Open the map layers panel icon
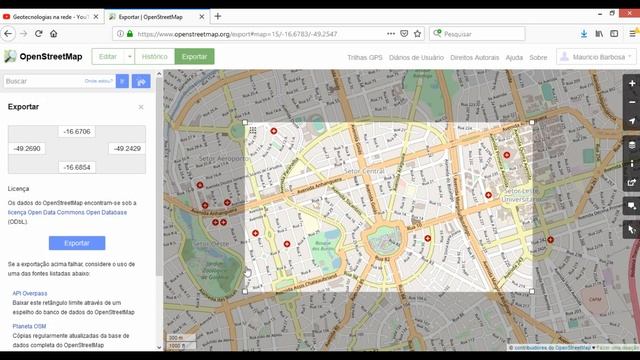The image size is (640, 360). [x=632, y=145]
